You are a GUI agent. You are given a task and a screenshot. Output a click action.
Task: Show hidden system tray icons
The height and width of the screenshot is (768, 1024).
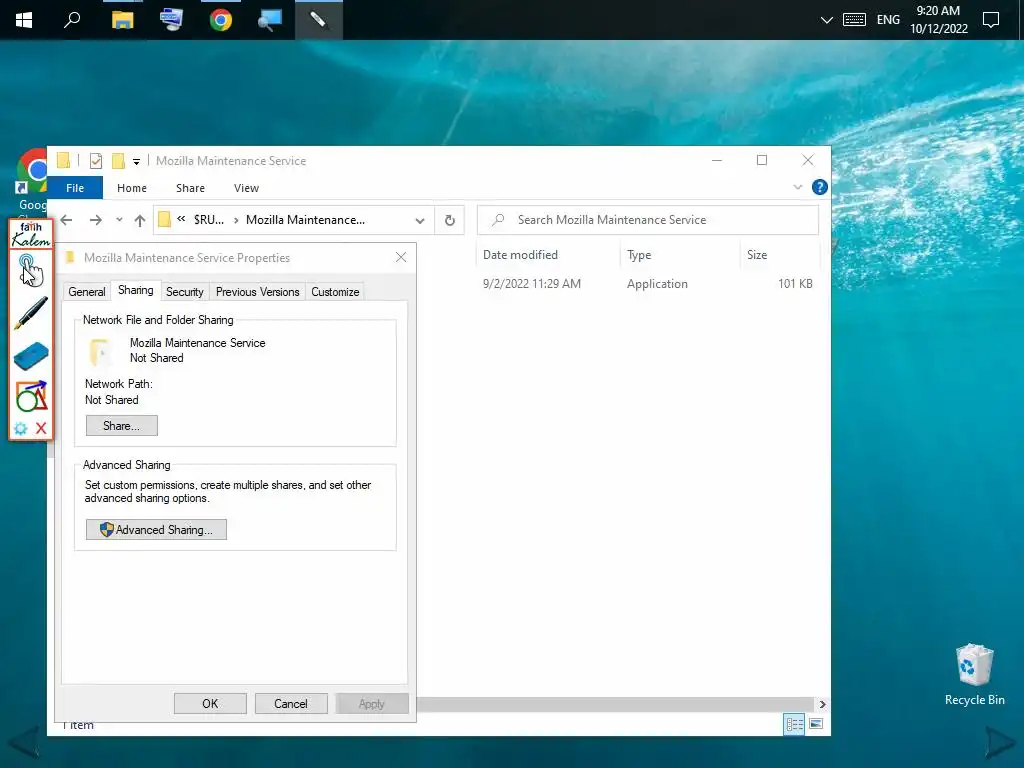(826, 20)
